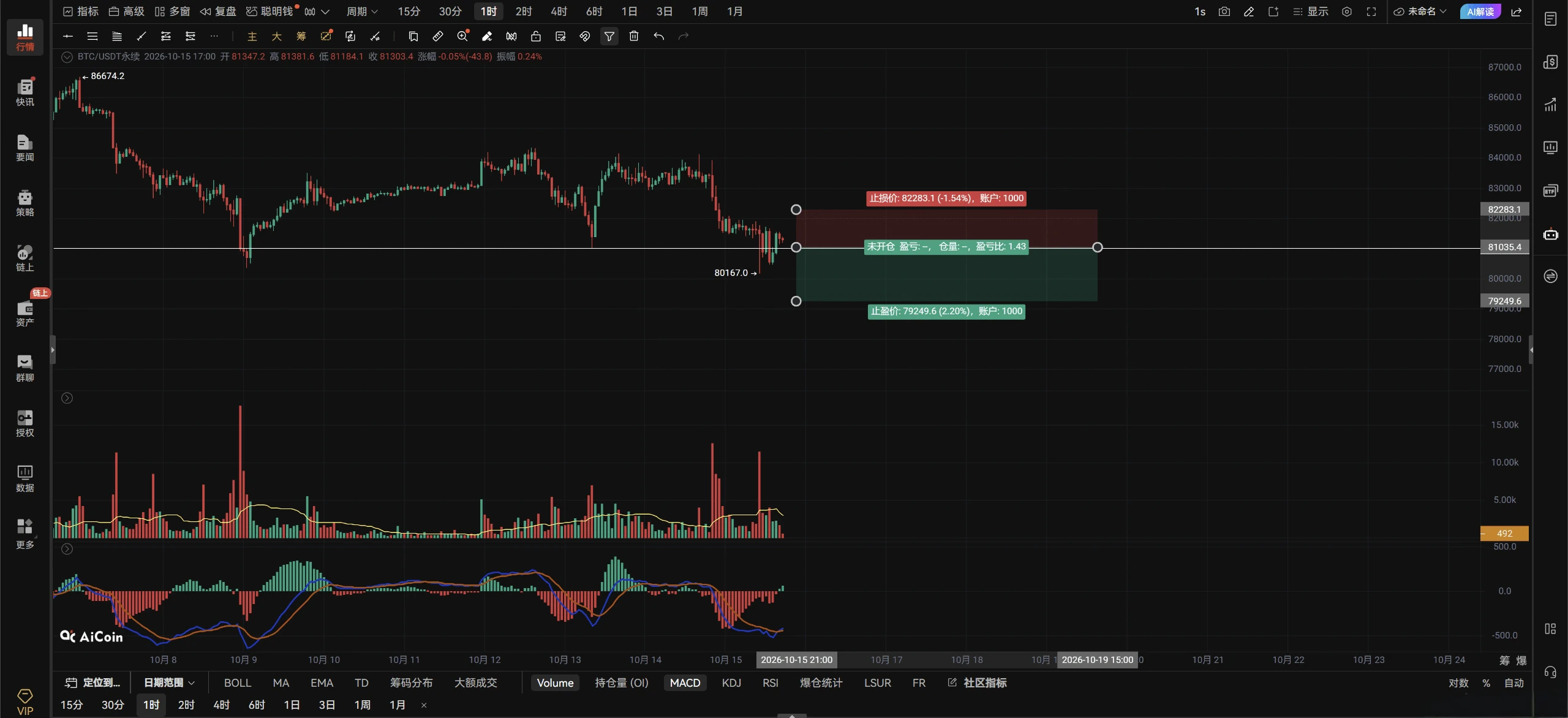The width and height of the screenshot is (1568, 718).
Task: Switch to the 15分 timeframe in top bar
Action: click(x=409, y=12)
